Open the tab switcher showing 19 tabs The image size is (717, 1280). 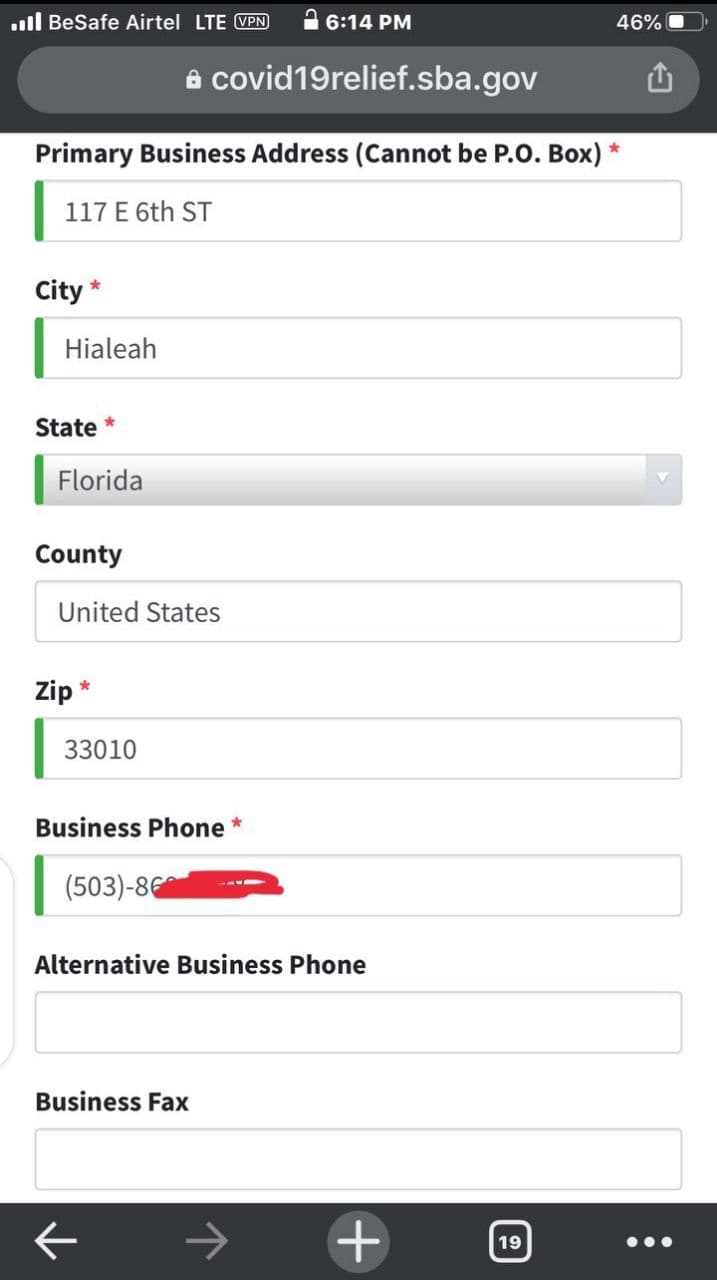(x=509, y=1242)
